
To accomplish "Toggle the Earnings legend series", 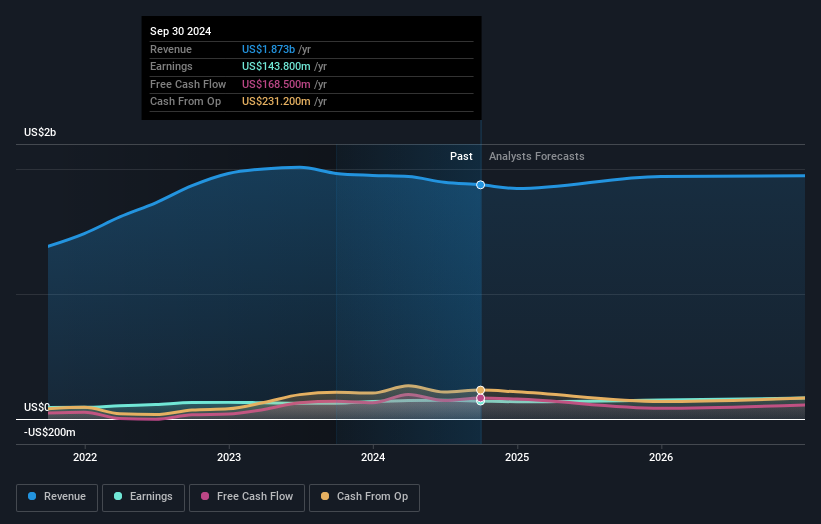I will click(x=143, y=497).
